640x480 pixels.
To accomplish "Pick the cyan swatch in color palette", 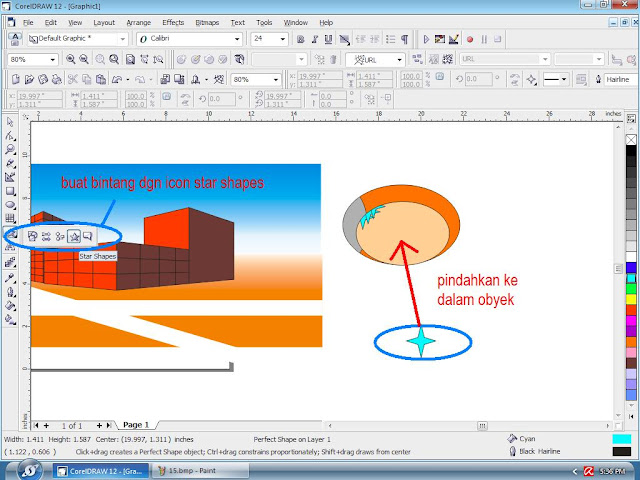I will pyautogui.click(x=631, y=278).
